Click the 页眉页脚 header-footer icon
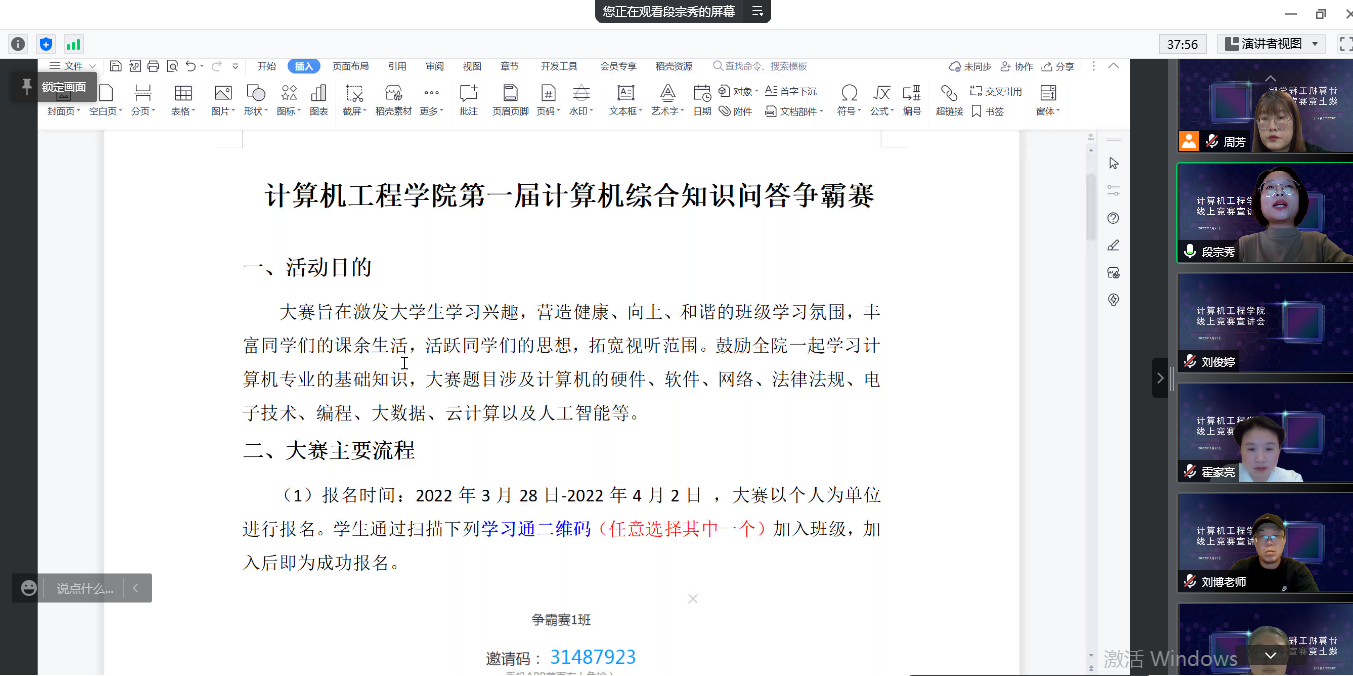This screenshot has width=1353, height=676. tap(510, 99)
